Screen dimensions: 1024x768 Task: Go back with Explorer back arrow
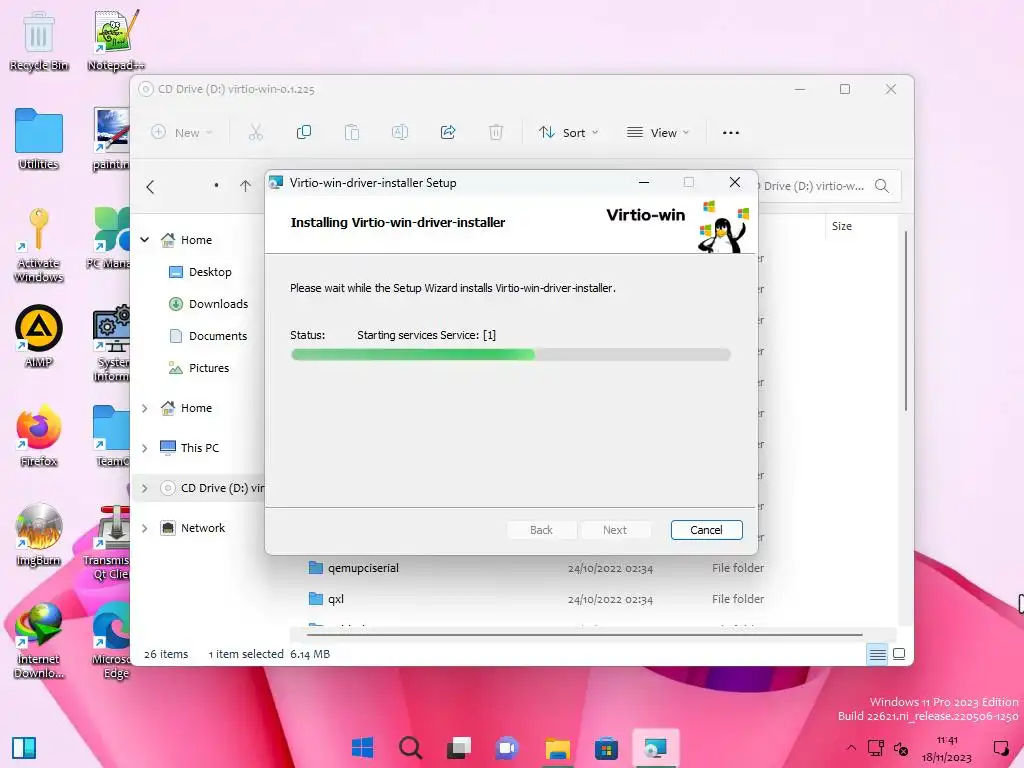pos(150,187)
